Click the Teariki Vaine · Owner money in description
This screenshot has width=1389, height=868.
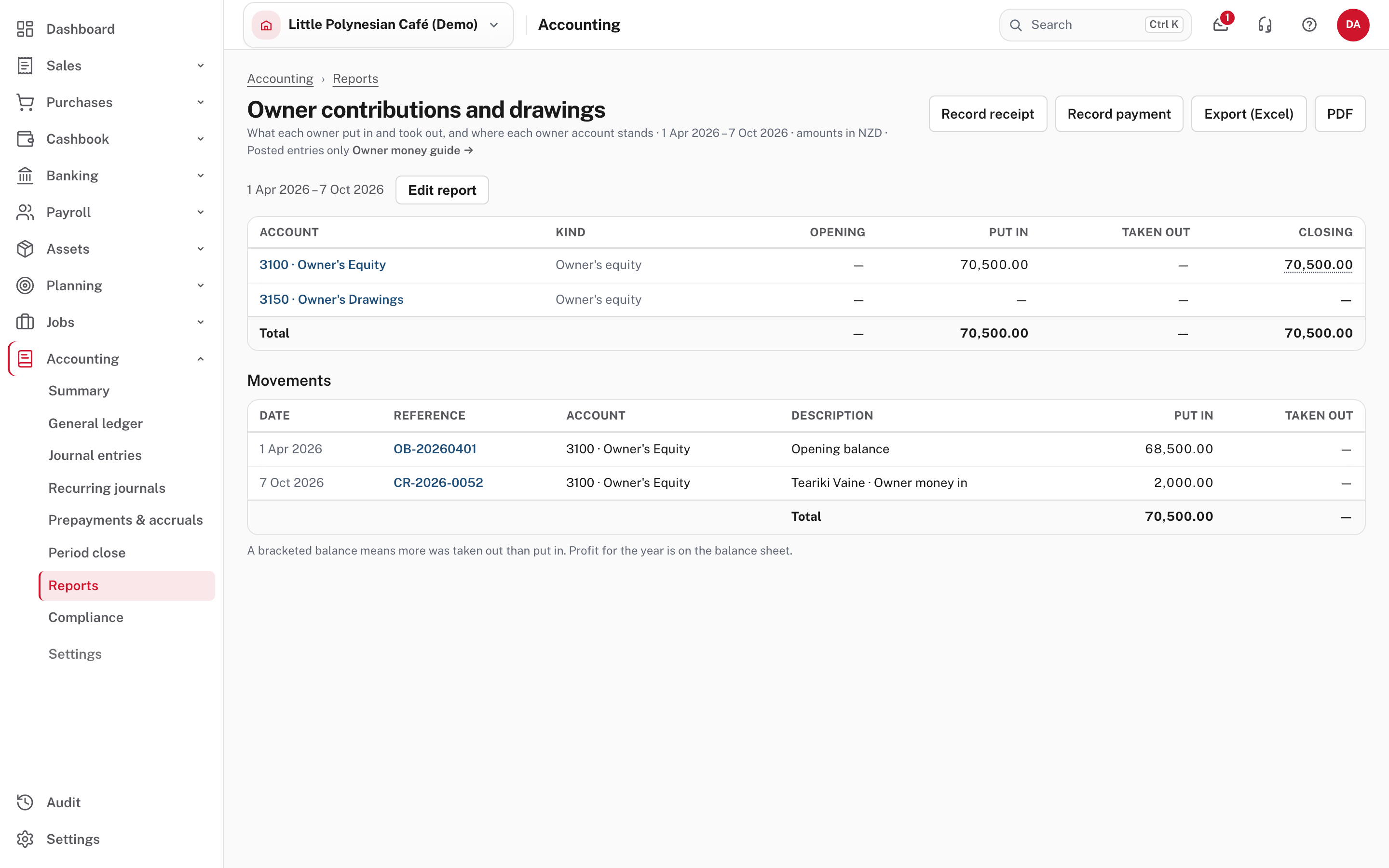pos(879,483)
